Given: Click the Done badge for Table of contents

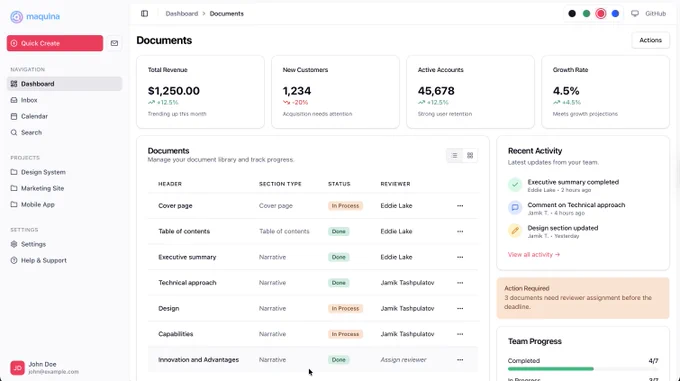Looking at the screenshot, I should coord(339,231).
